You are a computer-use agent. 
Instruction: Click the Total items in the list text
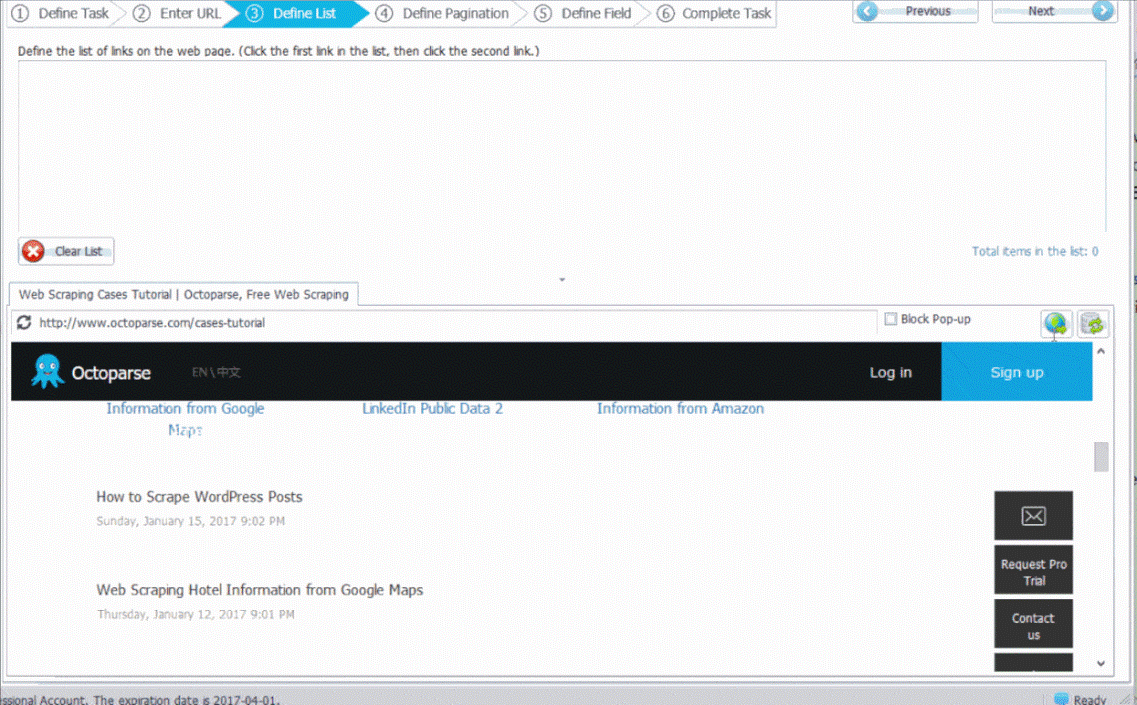1035,251
